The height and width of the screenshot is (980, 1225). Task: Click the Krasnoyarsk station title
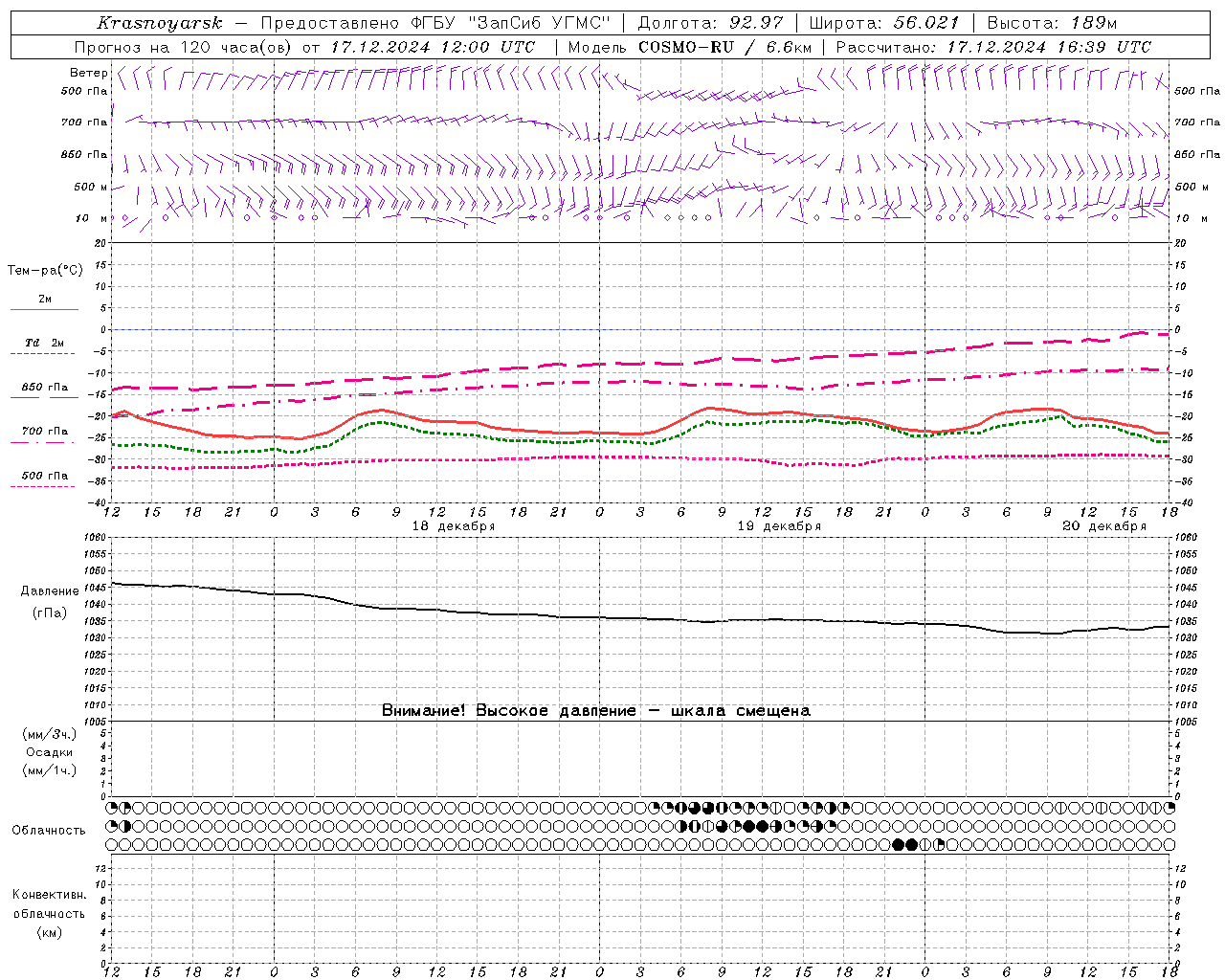(x=159, y=23)
